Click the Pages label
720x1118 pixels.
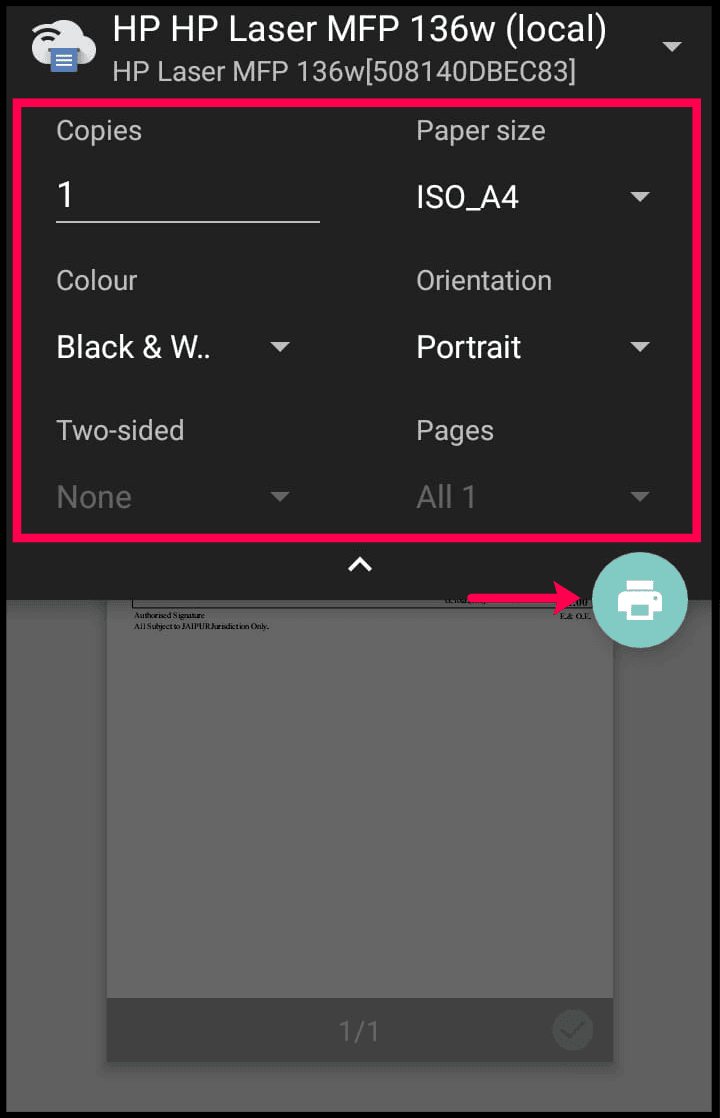tap(455, 431)
